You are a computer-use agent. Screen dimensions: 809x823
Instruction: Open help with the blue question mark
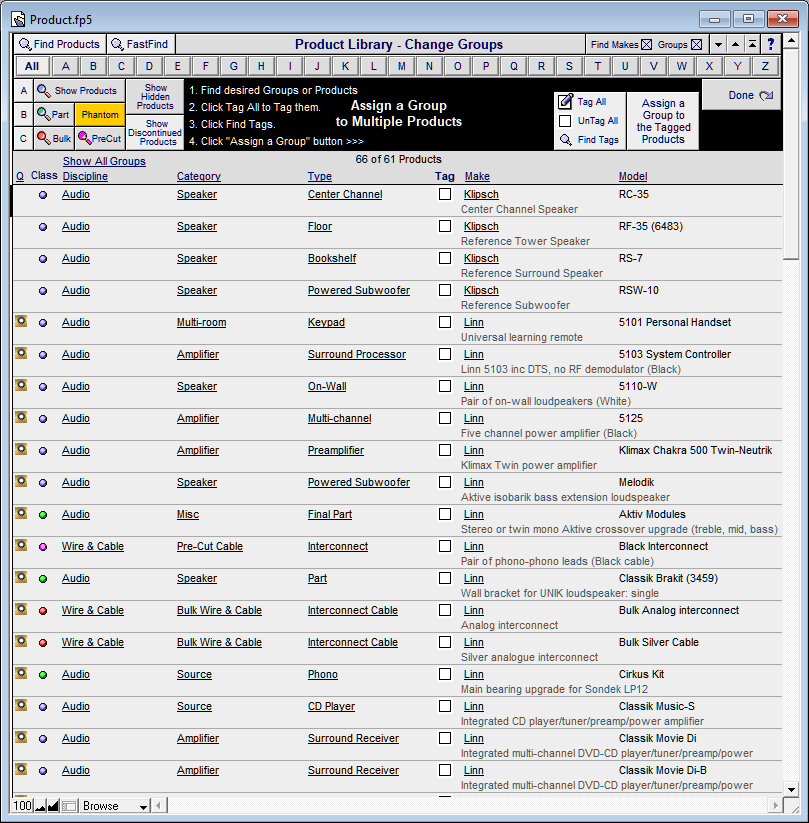pyautogui.click(x=771, y=44)
